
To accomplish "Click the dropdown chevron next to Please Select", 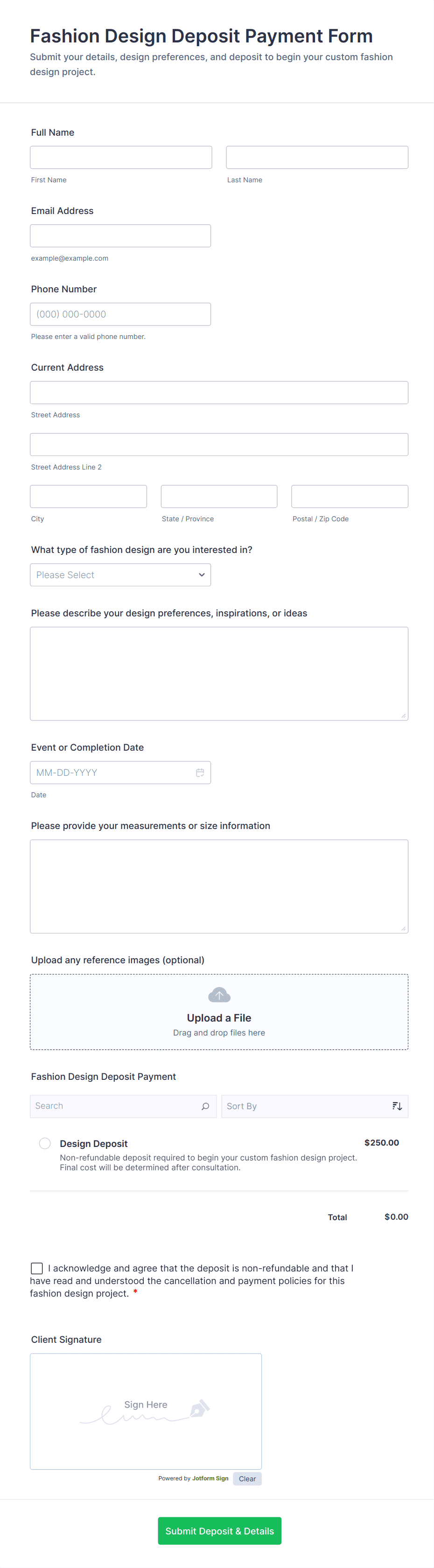I will [202, 574].
